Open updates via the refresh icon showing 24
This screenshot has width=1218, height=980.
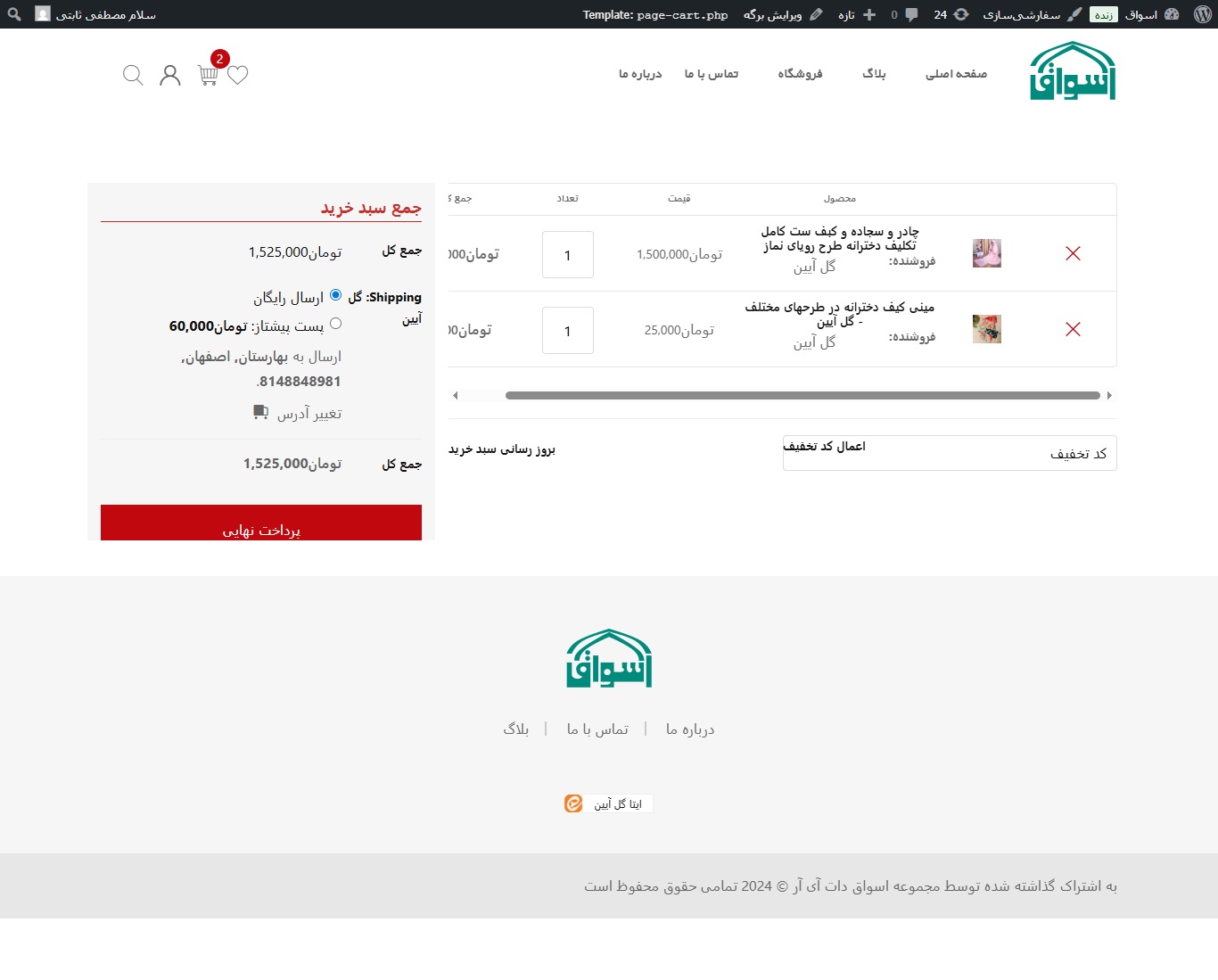pos(959,14)
